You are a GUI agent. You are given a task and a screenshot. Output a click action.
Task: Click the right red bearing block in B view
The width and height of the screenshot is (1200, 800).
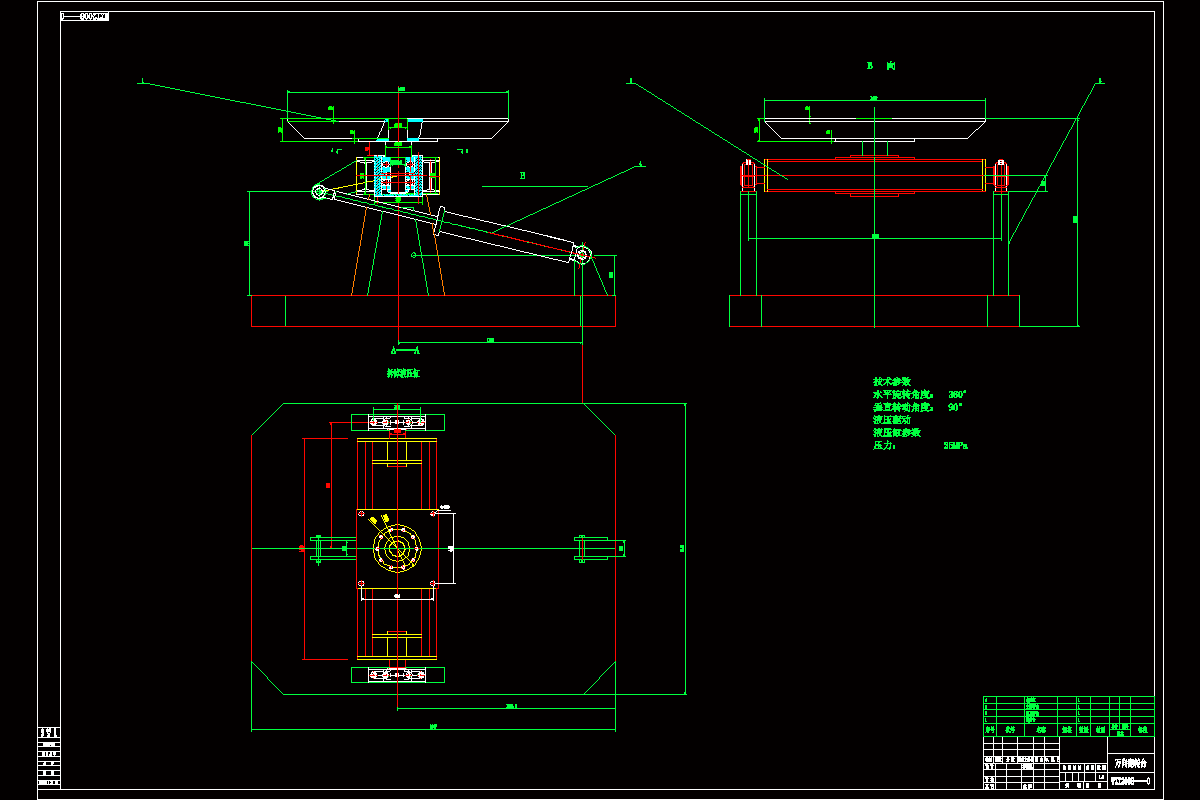tap(1000, 175)
